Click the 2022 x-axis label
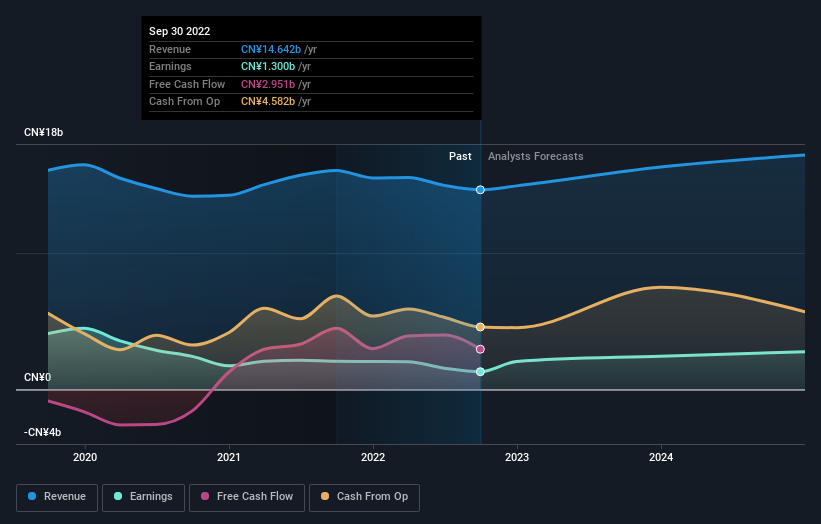Image resolution: width=821 pixels, height=524 pixels. pos(373,457)
